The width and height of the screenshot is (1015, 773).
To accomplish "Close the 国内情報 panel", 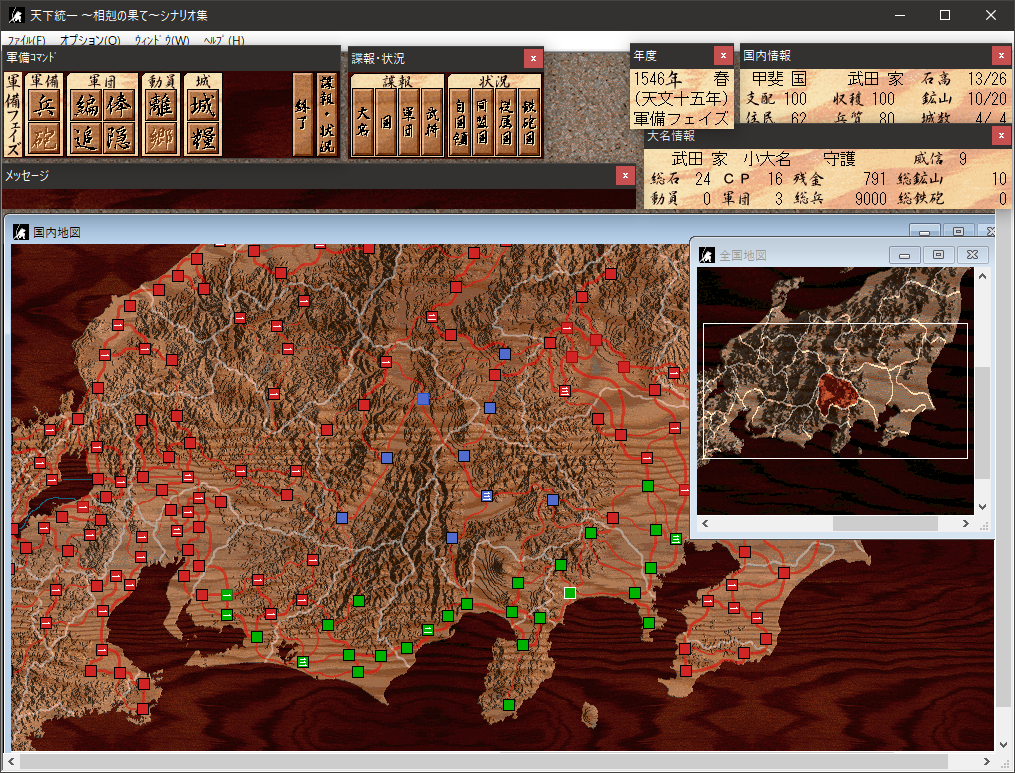I will [1001, 56].
